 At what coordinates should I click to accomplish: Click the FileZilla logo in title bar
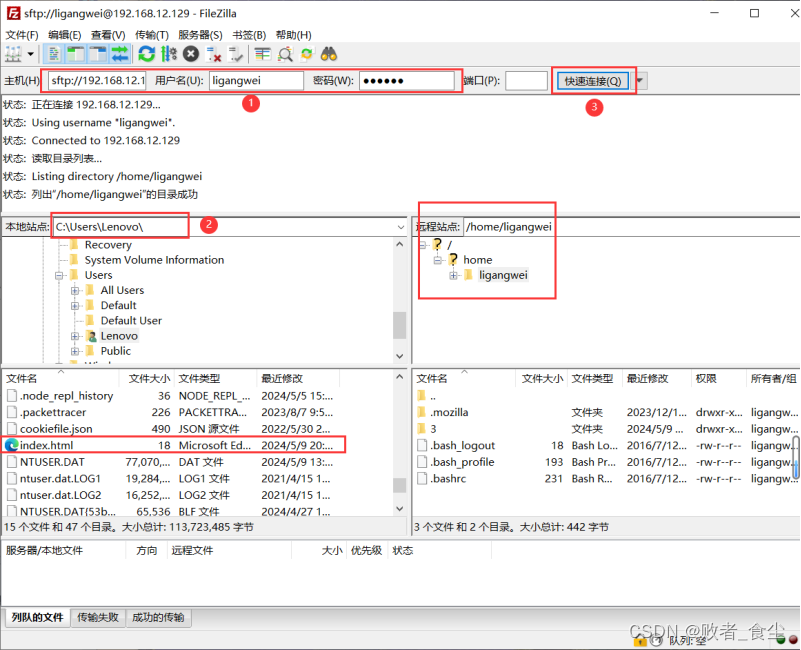click(13, 13)
